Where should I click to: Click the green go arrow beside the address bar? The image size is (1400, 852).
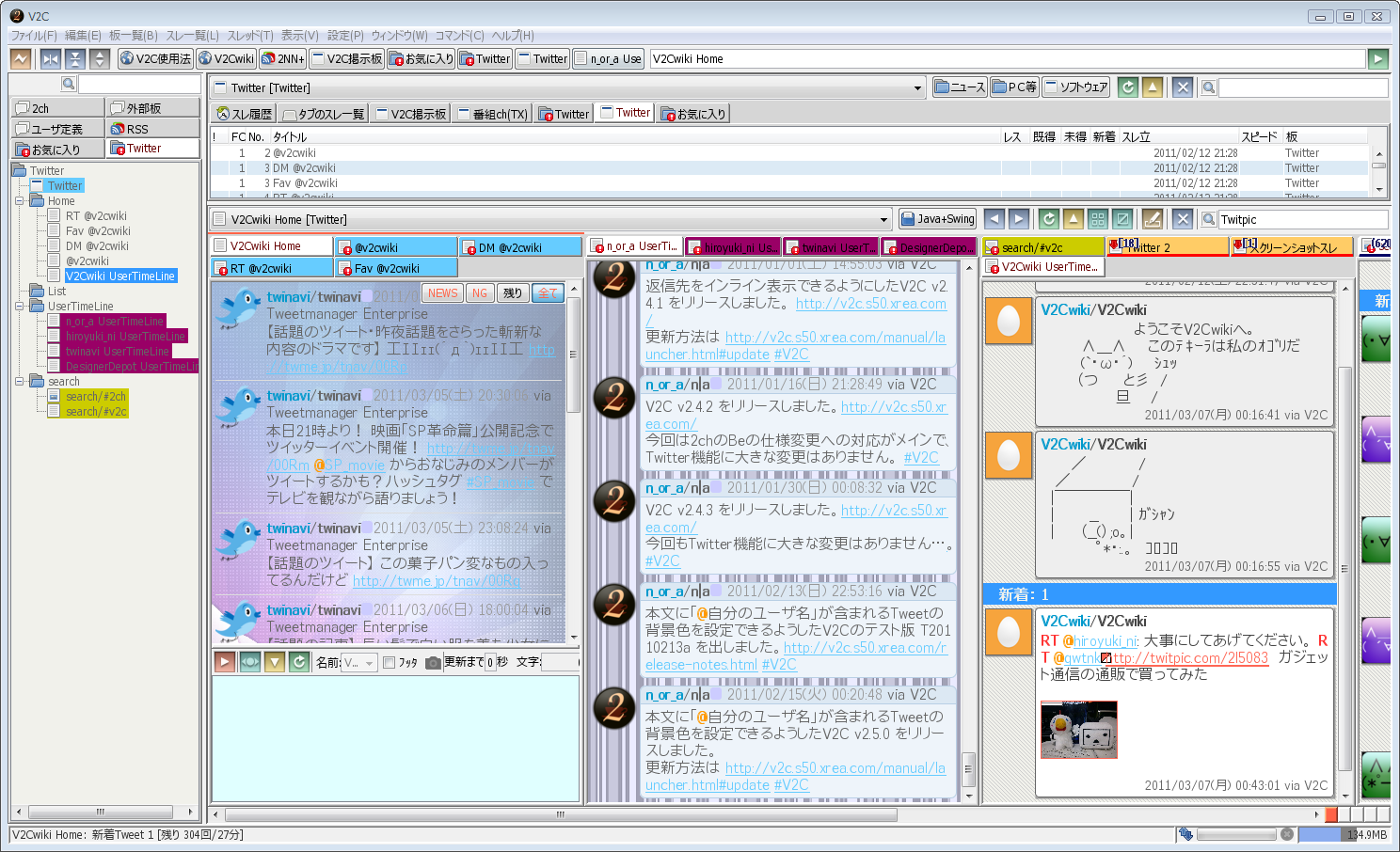[x=1377, y=59]
